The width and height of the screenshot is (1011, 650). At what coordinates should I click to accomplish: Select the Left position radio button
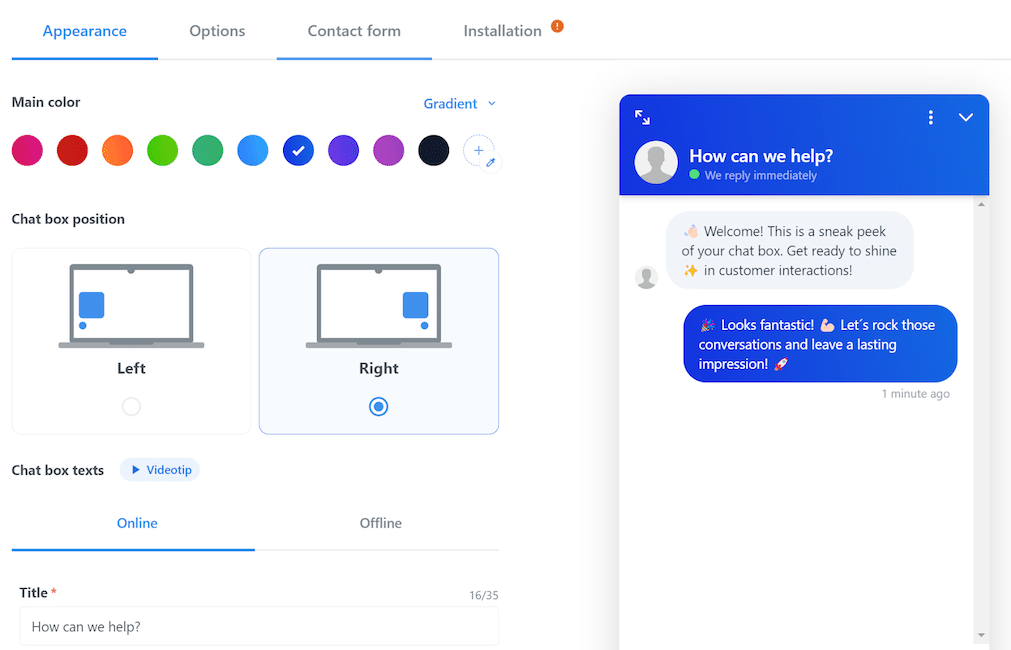[x=132, y=406]
